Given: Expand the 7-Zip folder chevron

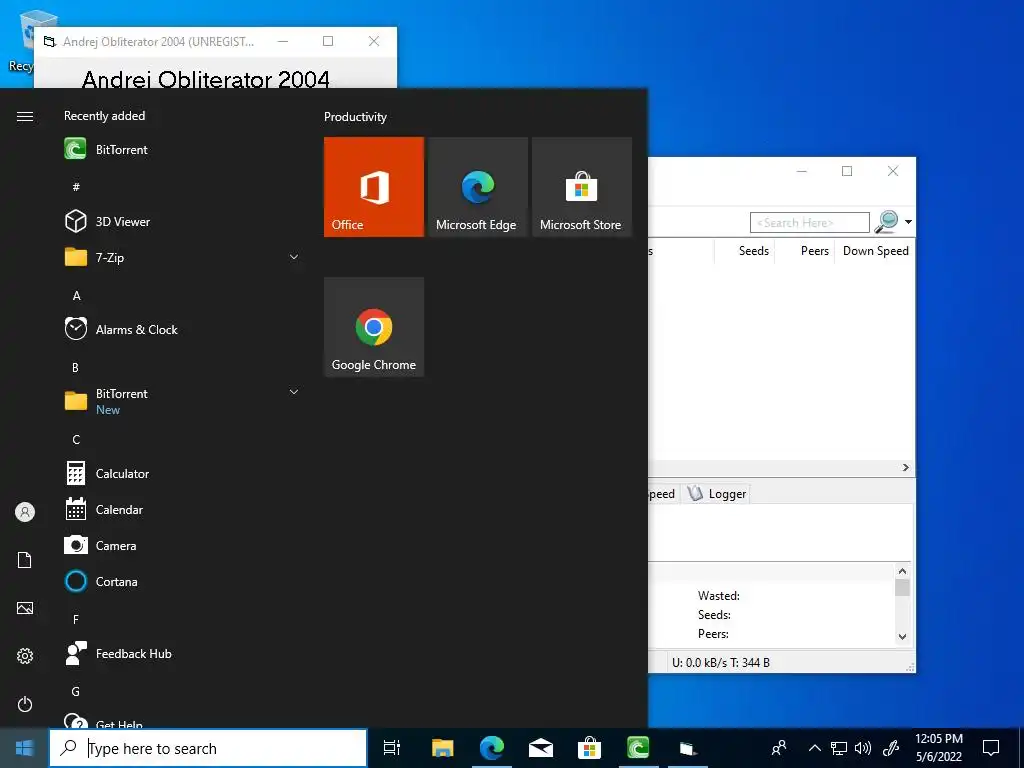Looking at the screenshot, I should [x=294, y=257].
